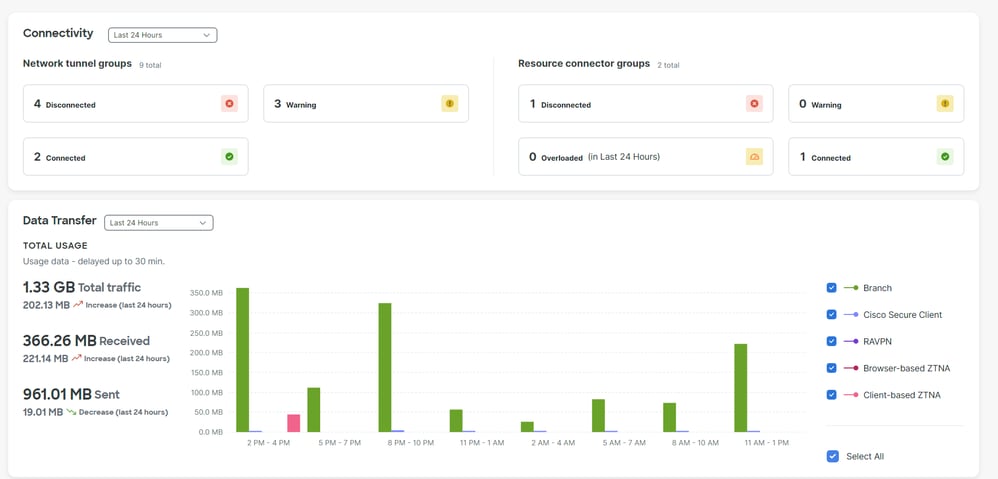The image size is (998, 479).
Task: Toggle the Select All checkbox
Action: [832, 456]
